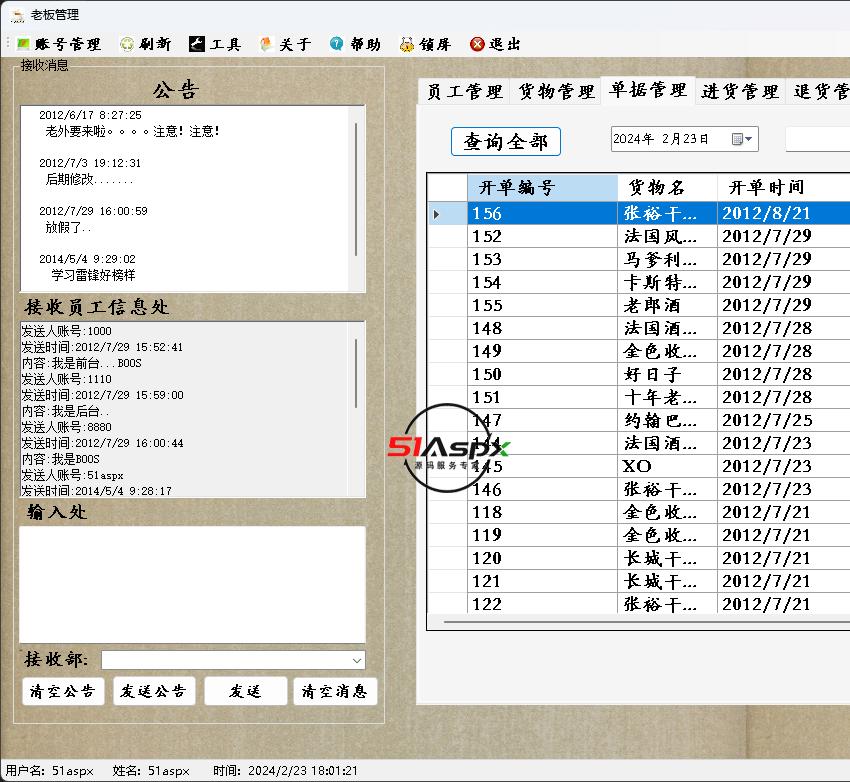Viewport: 850px width, 782px height.
Task: Click the 关于 about icon
Action: click(x=267, y=44)
